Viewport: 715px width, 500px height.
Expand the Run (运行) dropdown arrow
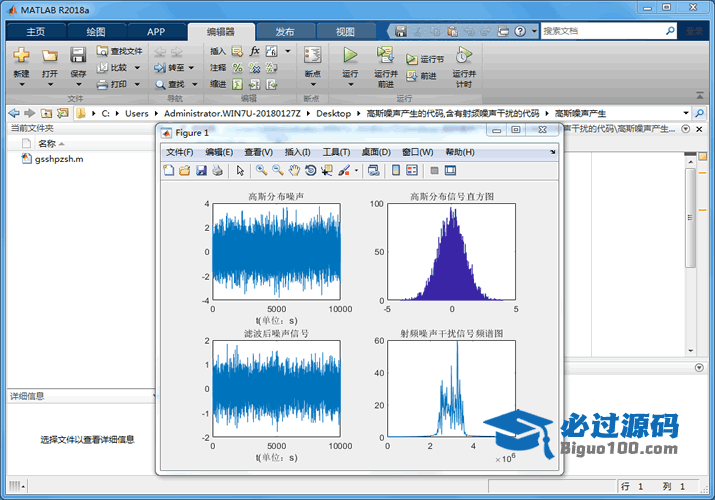point(351,84)
